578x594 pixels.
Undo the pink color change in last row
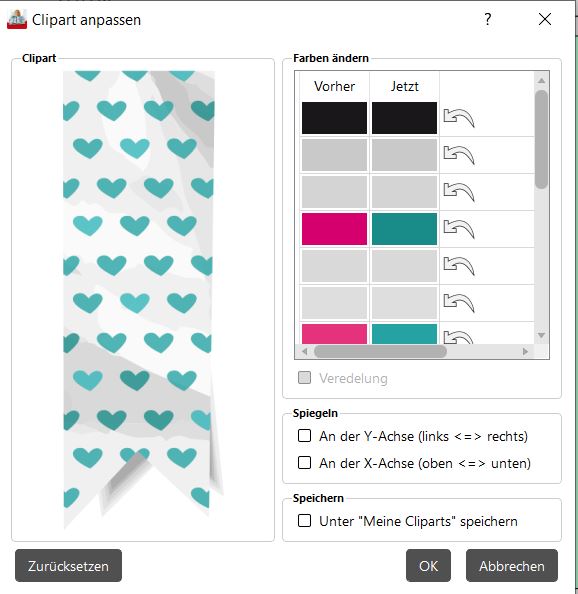coord(459,337)
